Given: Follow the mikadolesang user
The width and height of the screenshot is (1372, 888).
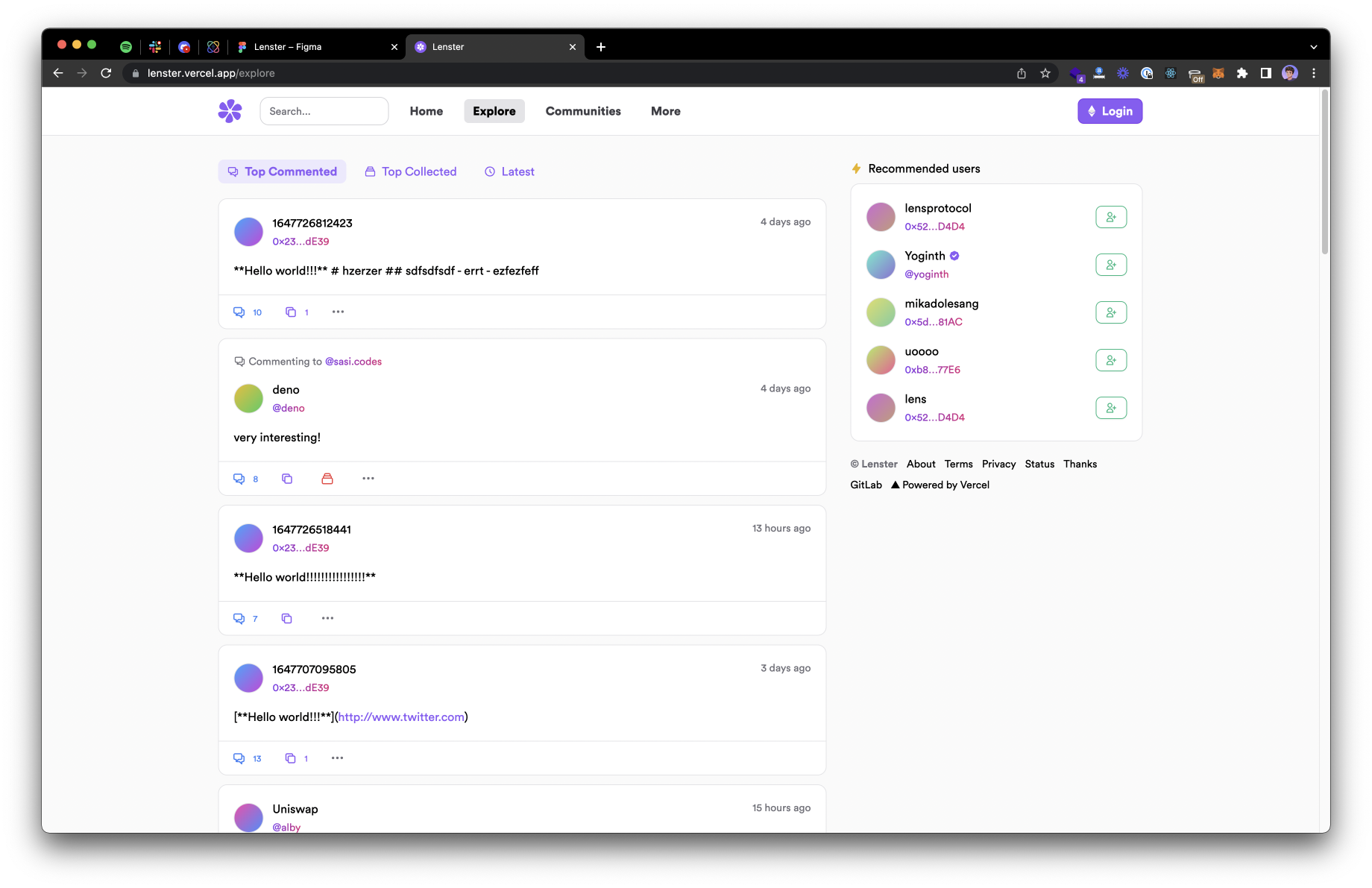Looking at the screenshot, I should tap(1111, 312).
